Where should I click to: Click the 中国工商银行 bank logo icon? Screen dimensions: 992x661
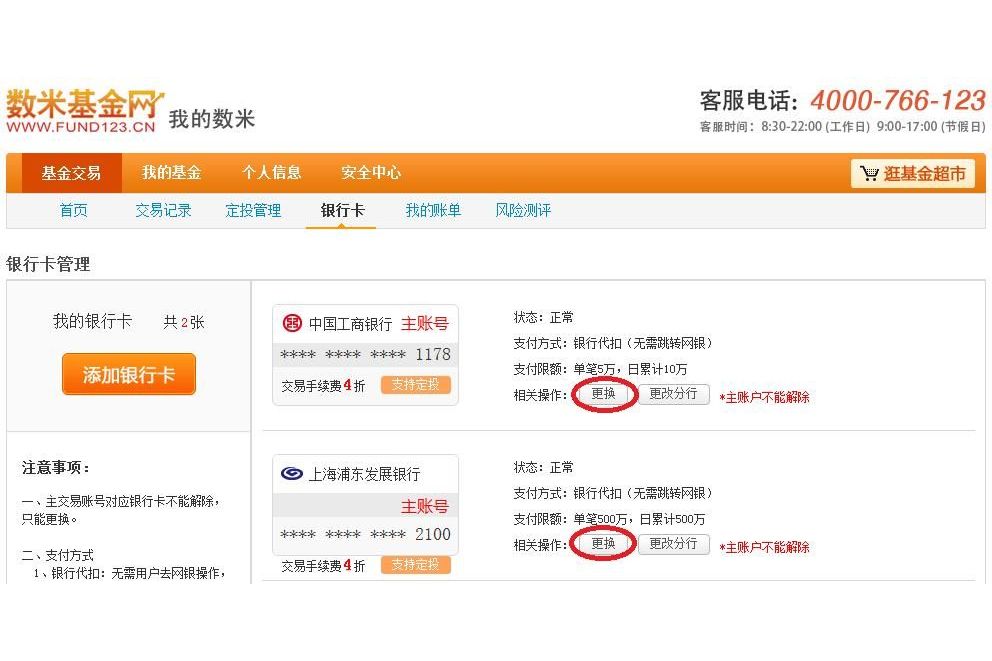[292, 323]
